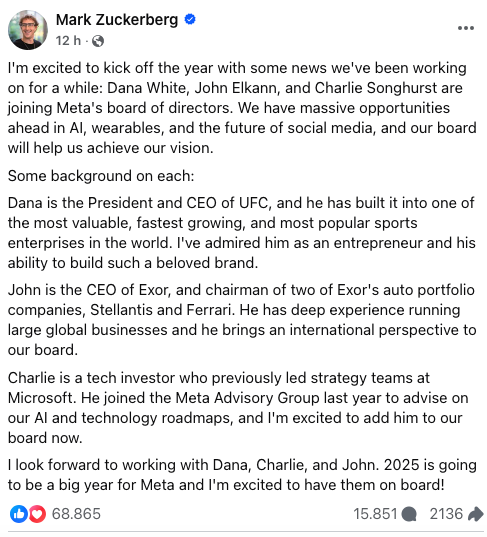Open Mark Zuckerberg's profile picture
487x537 pixels.
[28, 30]
